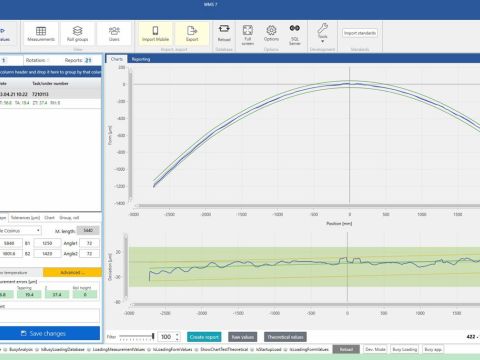This screenshot has width=480, height=360.
Task: Toggle LoadingMeasurementValues indicator
Action: point(116,349)
